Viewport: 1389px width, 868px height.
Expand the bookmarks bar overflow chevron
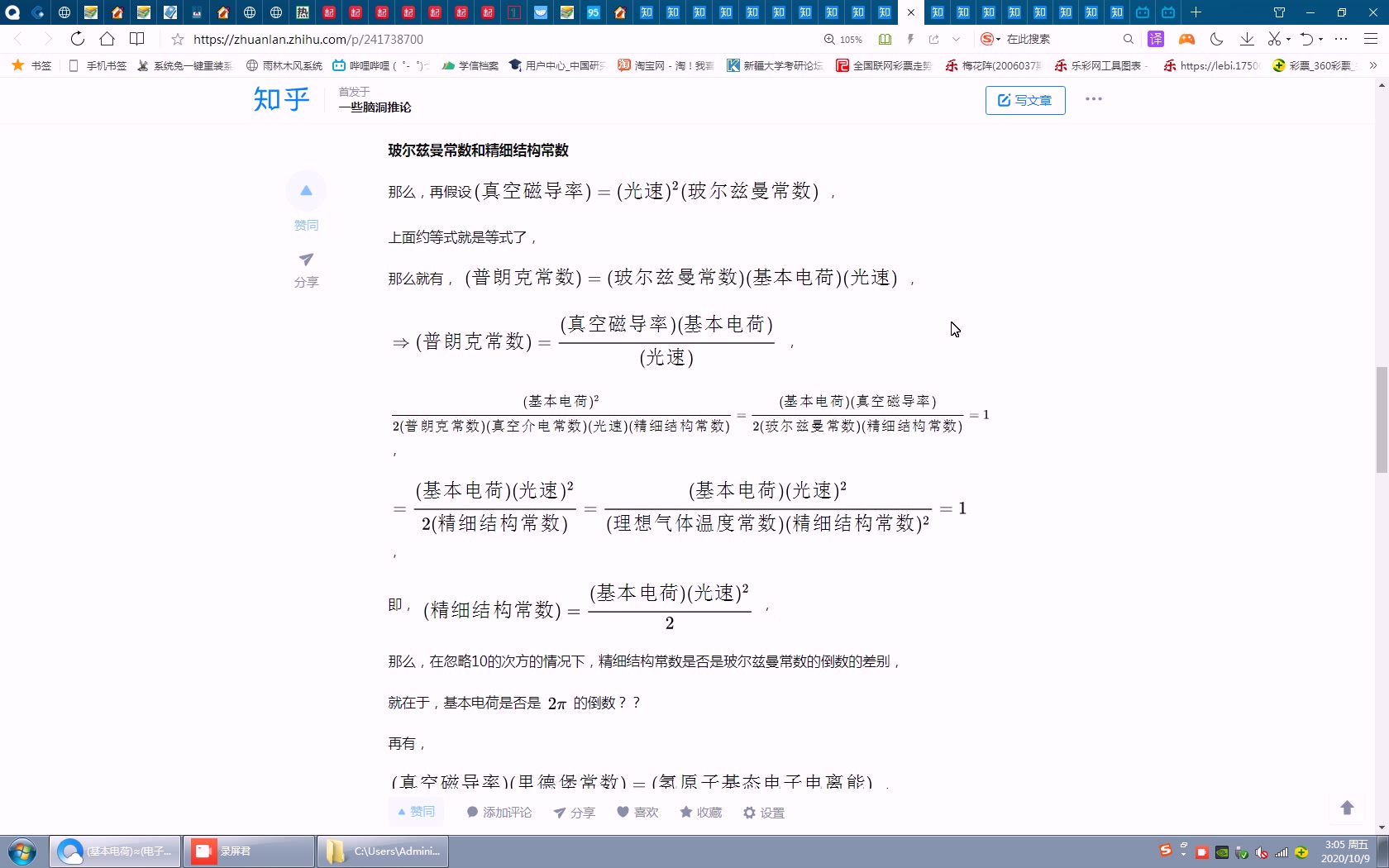[x=1373, y=65]
